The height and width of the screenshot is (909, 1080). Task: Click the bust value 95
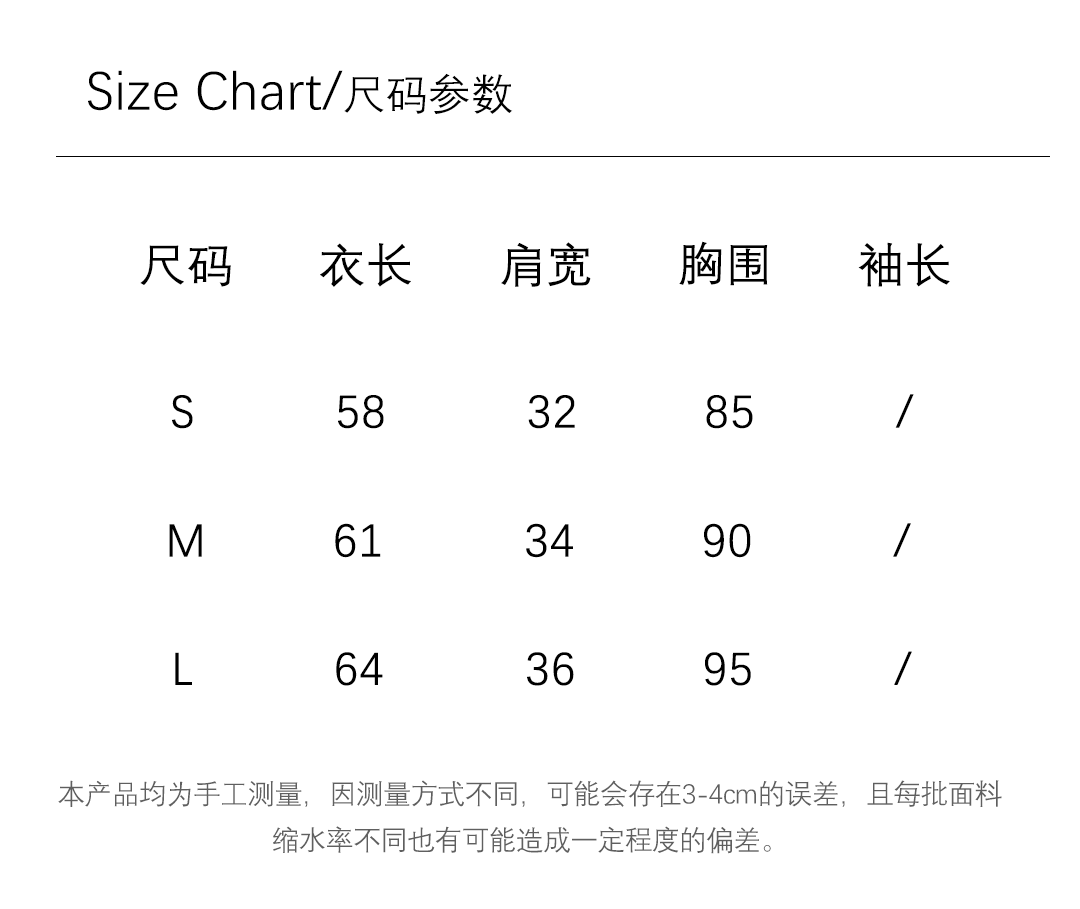click(727, 670)
